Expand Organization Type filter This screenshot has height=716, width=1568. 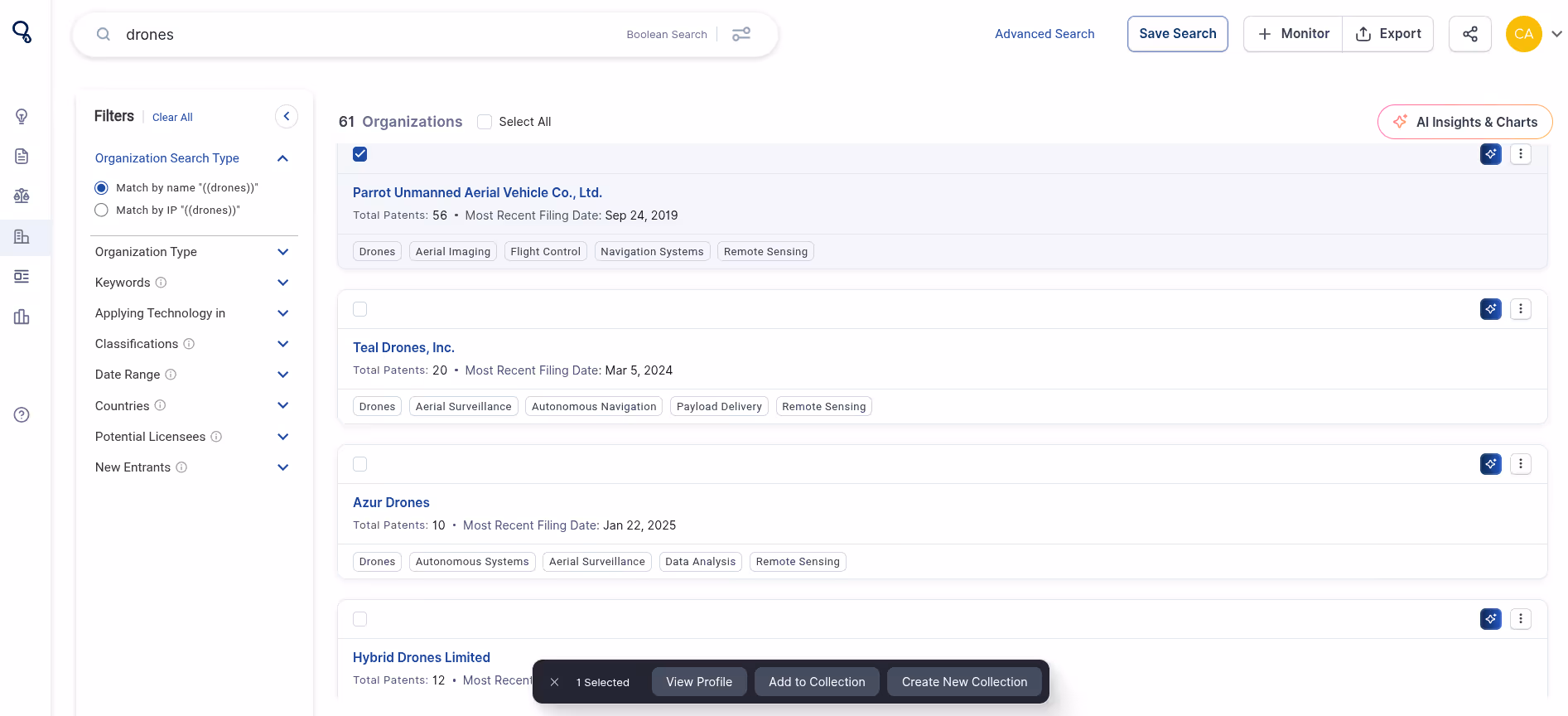point(282,252)
